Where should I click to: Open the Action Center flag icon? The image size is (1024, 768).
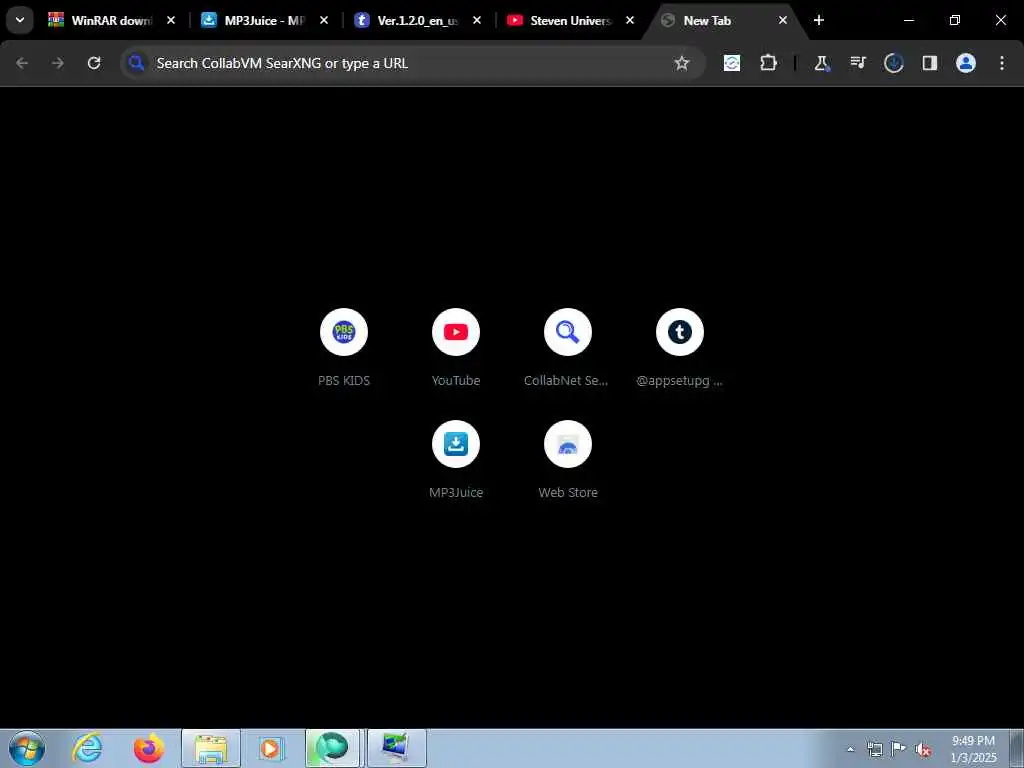pos(899,750)
